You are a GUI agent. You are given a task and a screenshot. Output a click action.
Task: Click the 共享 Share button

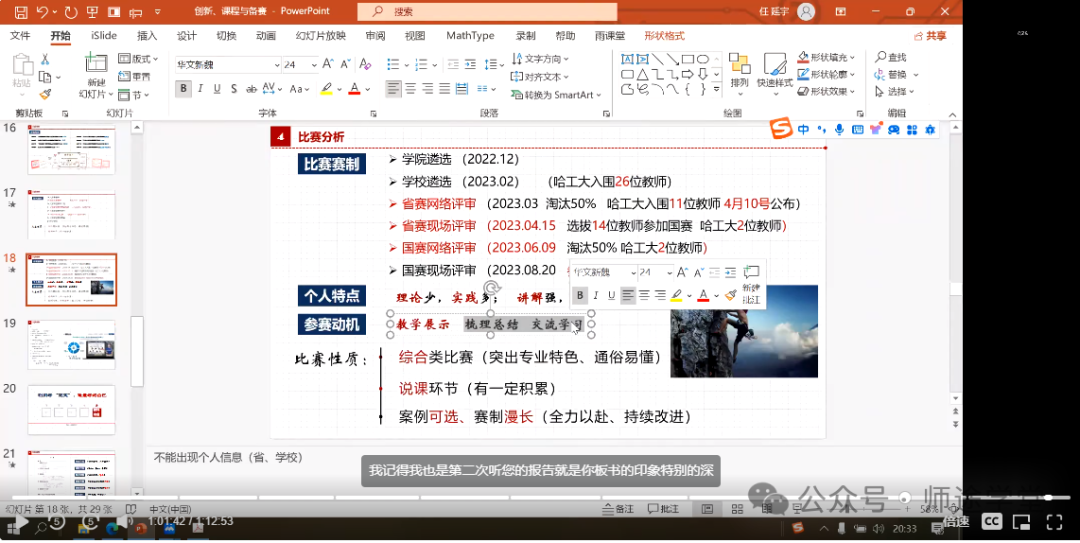click(x=930, y=36)
